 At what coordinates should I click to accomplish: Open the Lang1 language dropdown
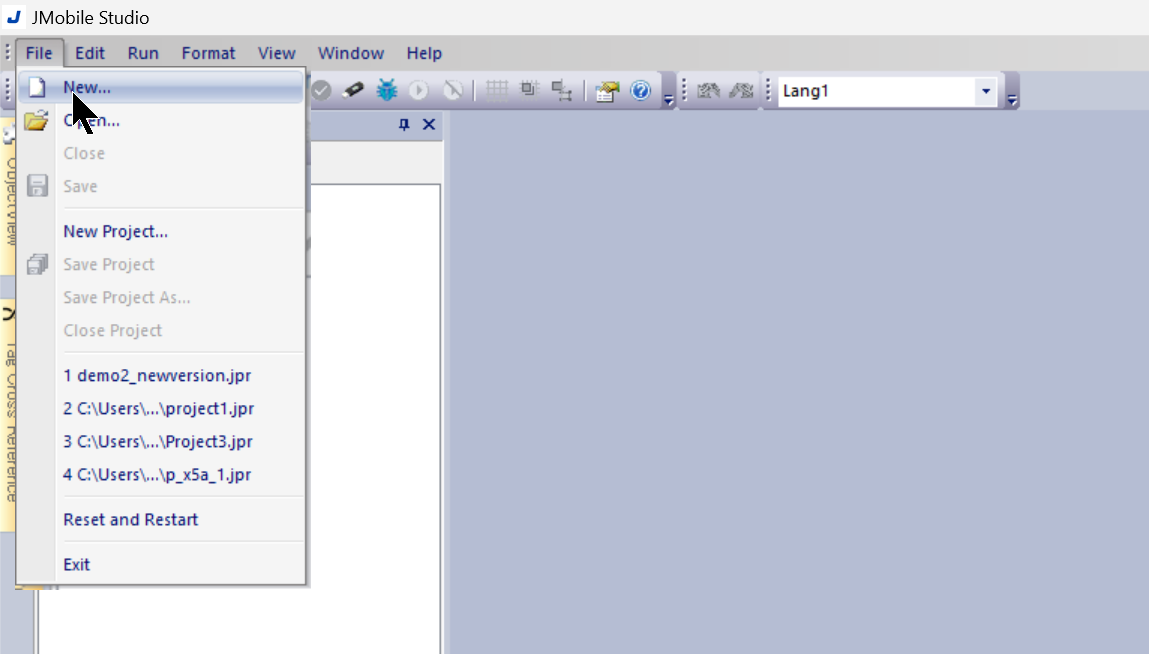[x=986, y=91]
